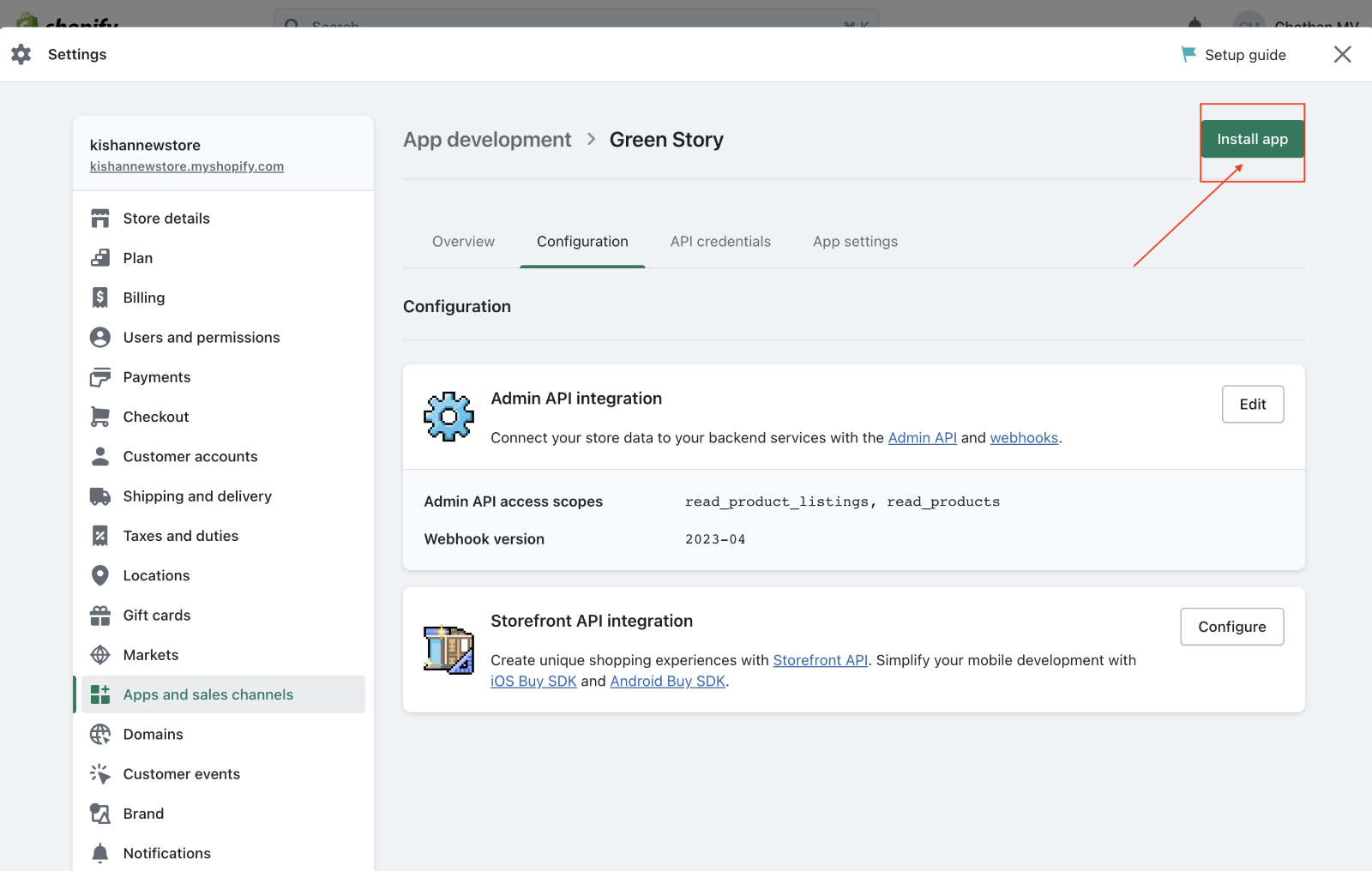The width and height of the screenshot is (1372, 871).
Task: Click the Storefront API integration illustration icon
Action: 448,650
